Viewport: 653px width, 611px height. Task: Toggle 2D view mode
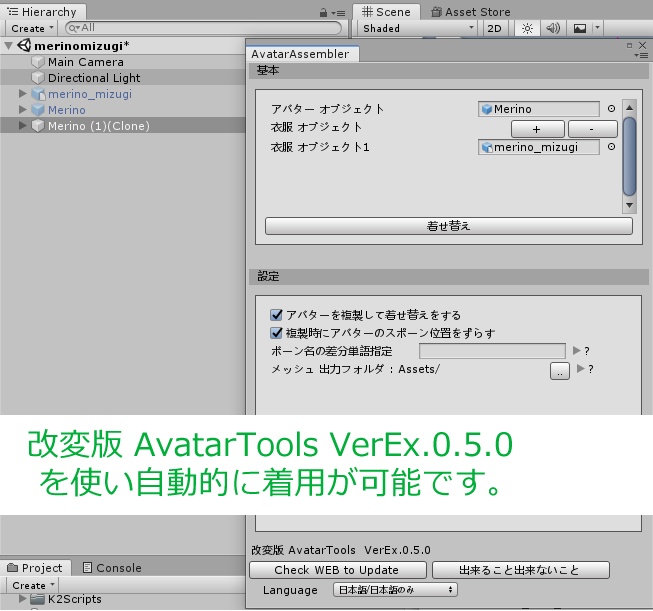pyautogui.click(x=494, y=28)
